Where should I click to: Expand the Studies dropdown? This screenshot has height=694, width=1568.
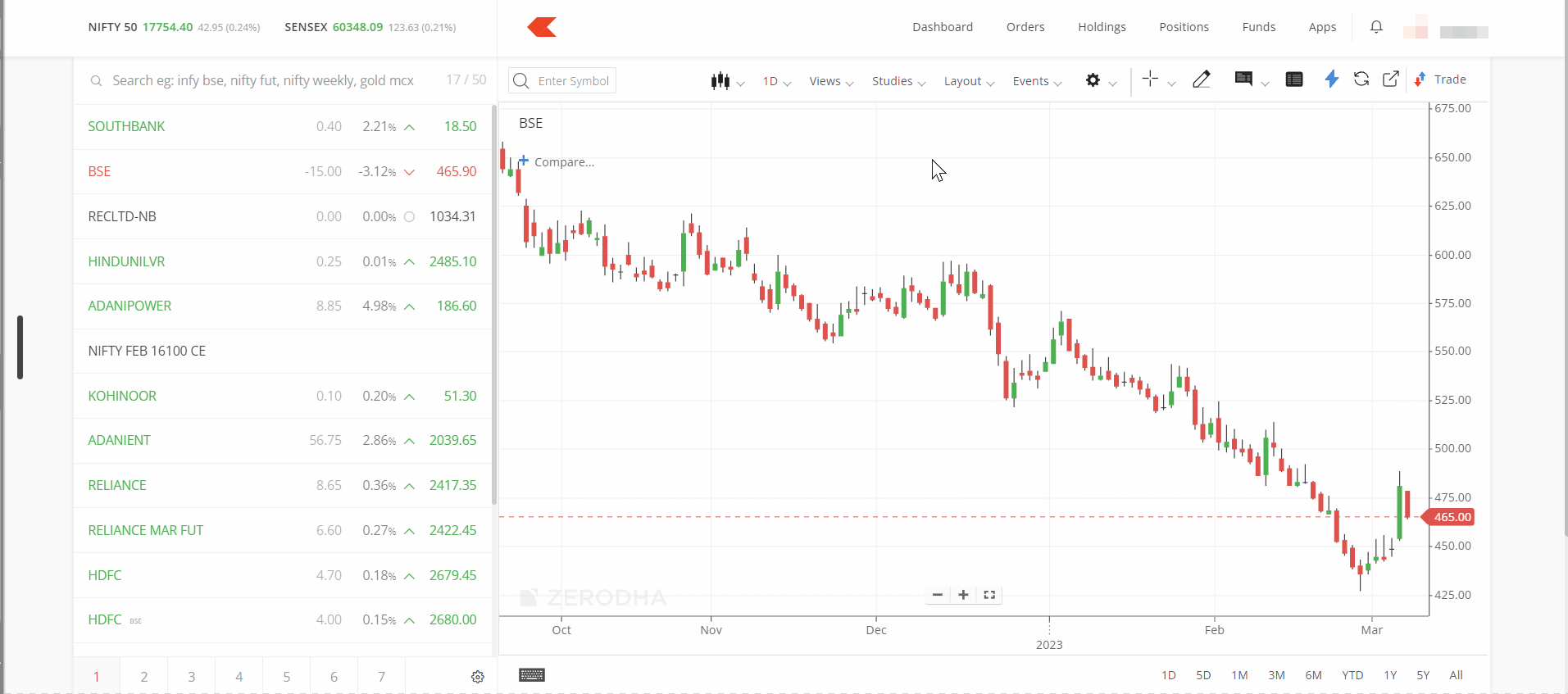898,81
